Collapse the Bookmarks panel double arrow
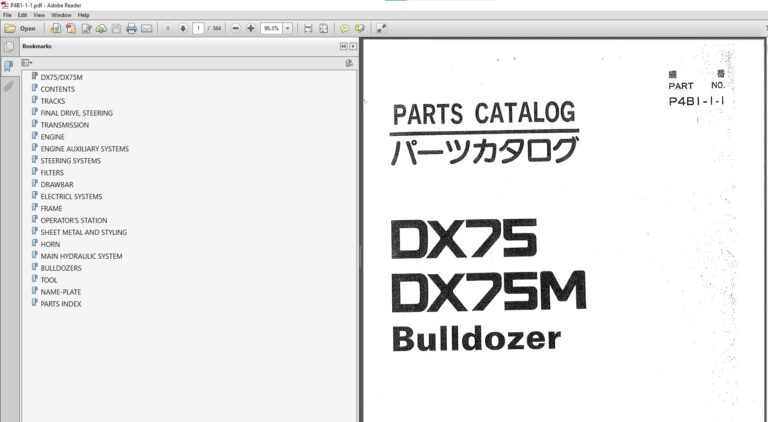This screenshot has width=768, height=422. (x=343, y=46)
